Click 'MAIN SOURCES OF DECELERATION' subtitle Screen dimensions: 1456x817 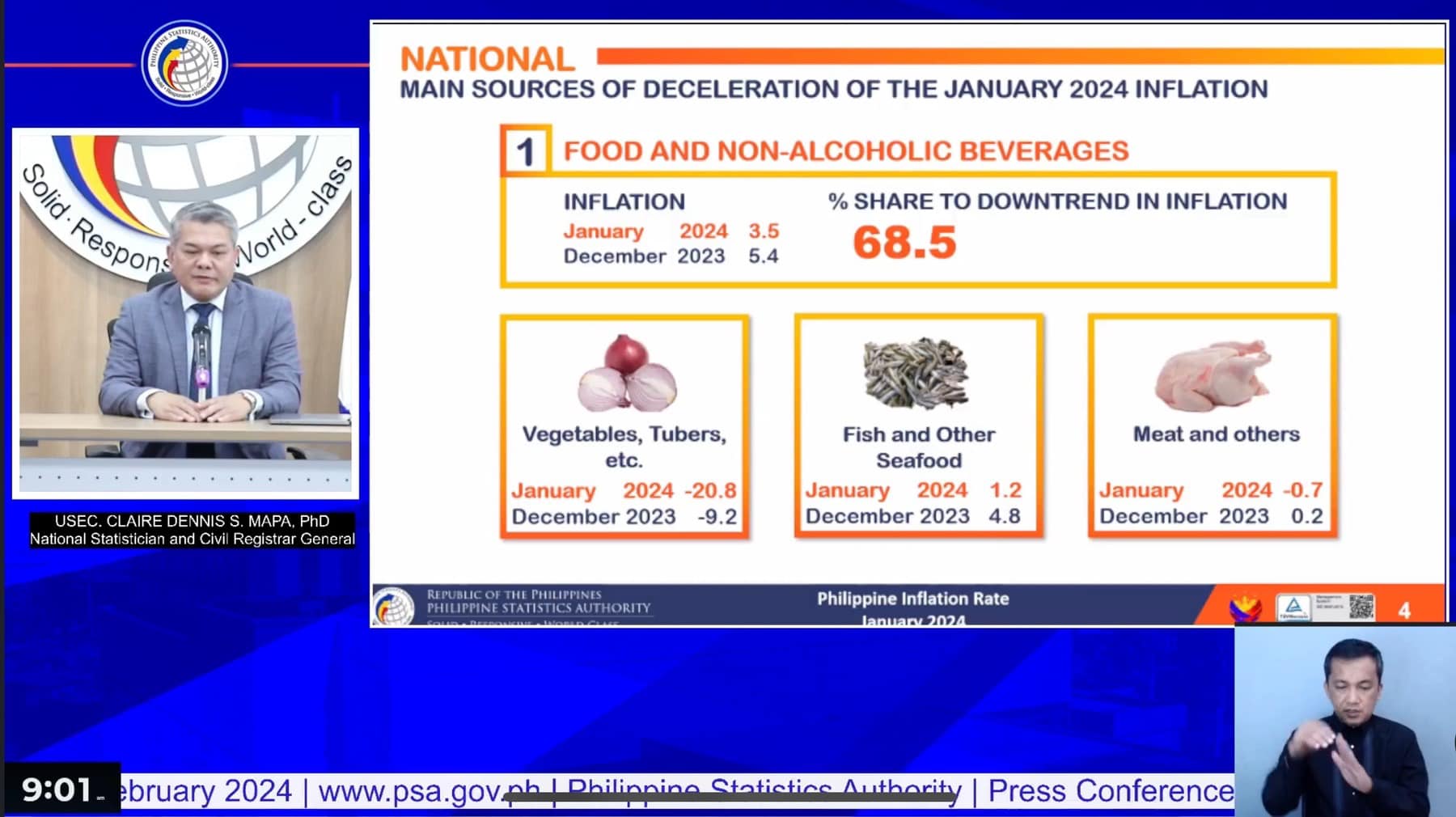(620, 89)
